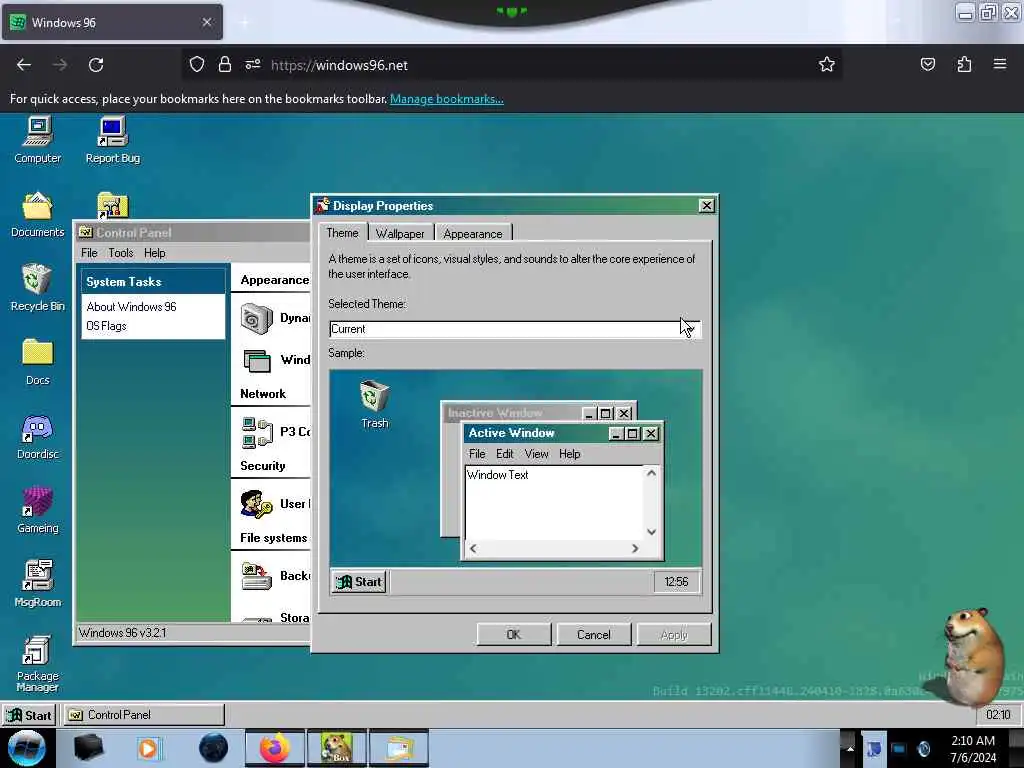
Task: Open the P3 network icon in Control Panel
Action: coord(257,432)
